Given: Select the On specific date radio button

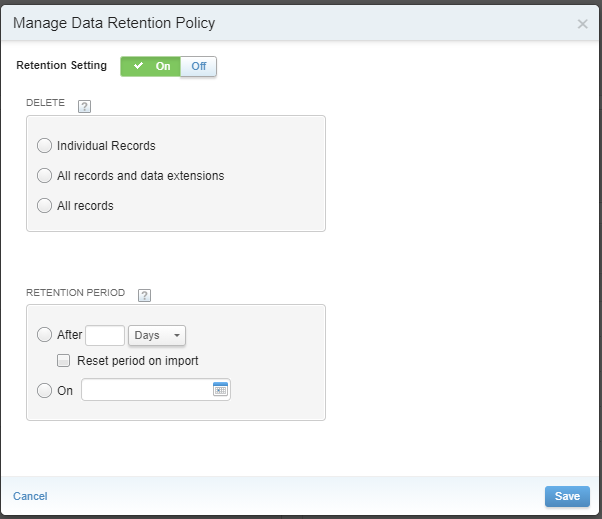Looking at the screenshot, I should (44, 391).
